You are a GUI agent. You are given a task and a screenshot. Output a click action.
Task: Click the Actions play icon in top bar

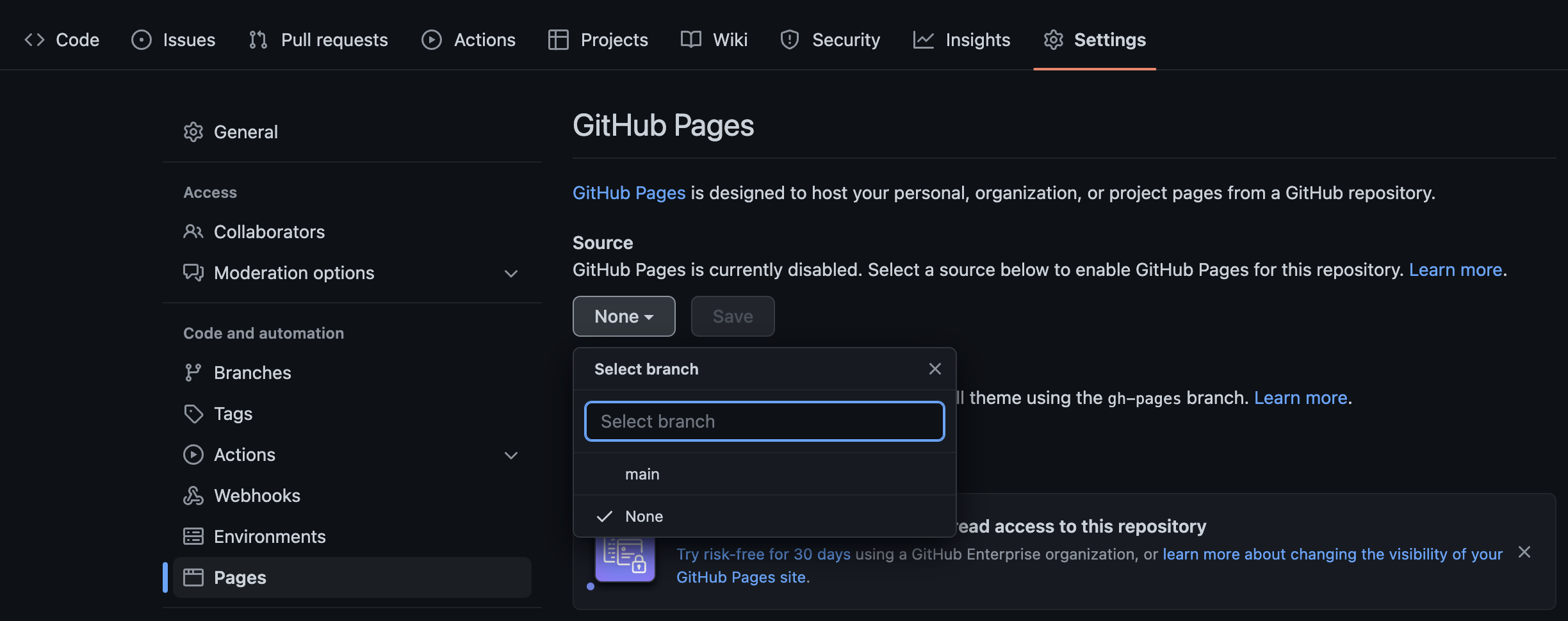click(x=431, y=39)
